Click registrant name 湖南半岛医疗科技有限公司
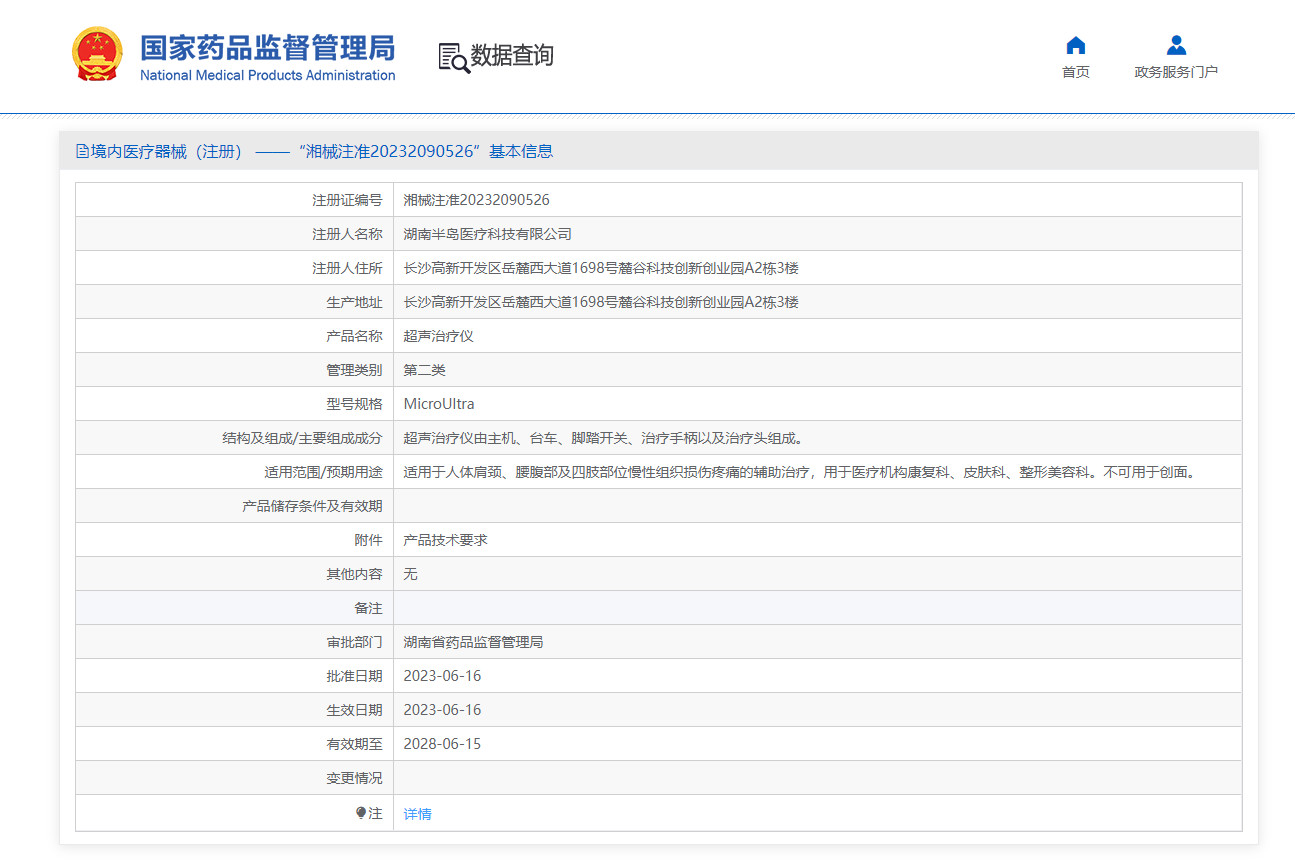Viewport: 1295px width, 860px height. tap(487, 234)
